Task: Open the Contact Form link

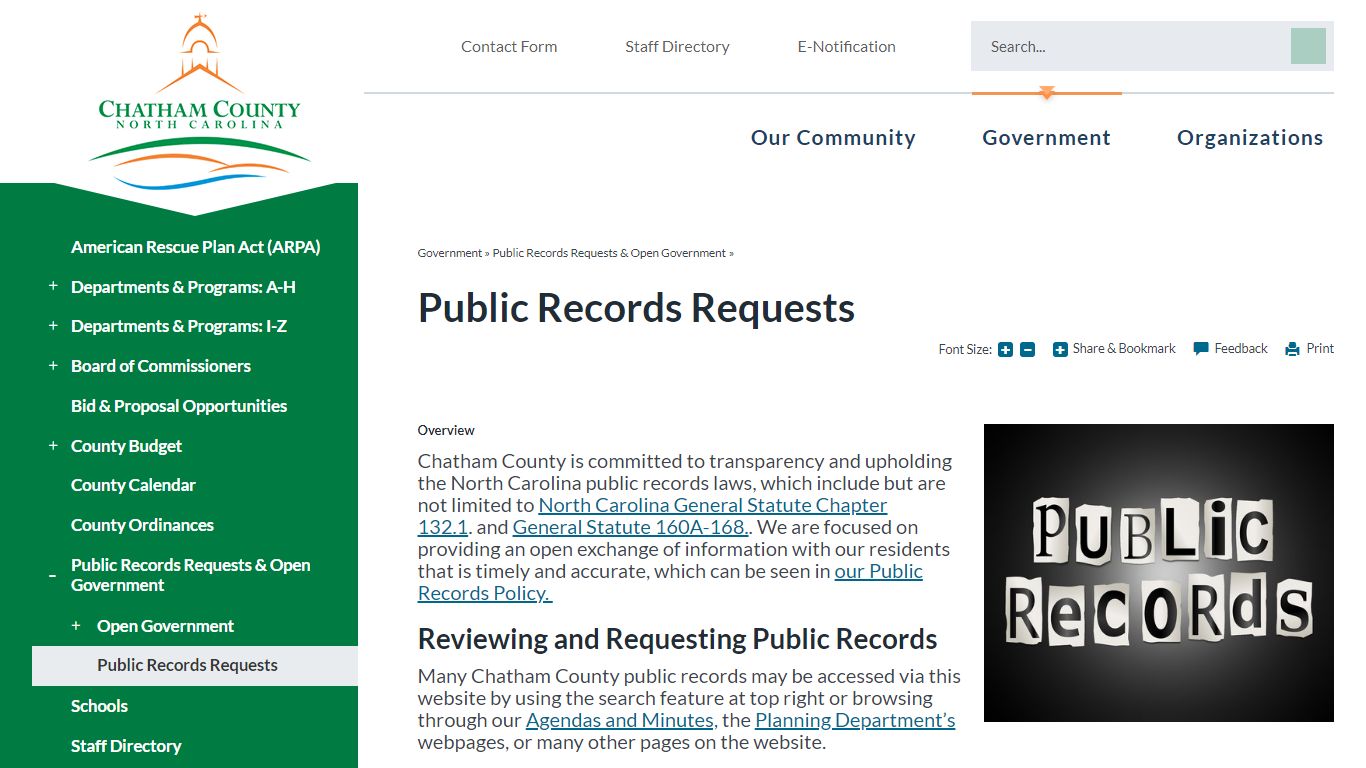Action: (x=509, y=46)
